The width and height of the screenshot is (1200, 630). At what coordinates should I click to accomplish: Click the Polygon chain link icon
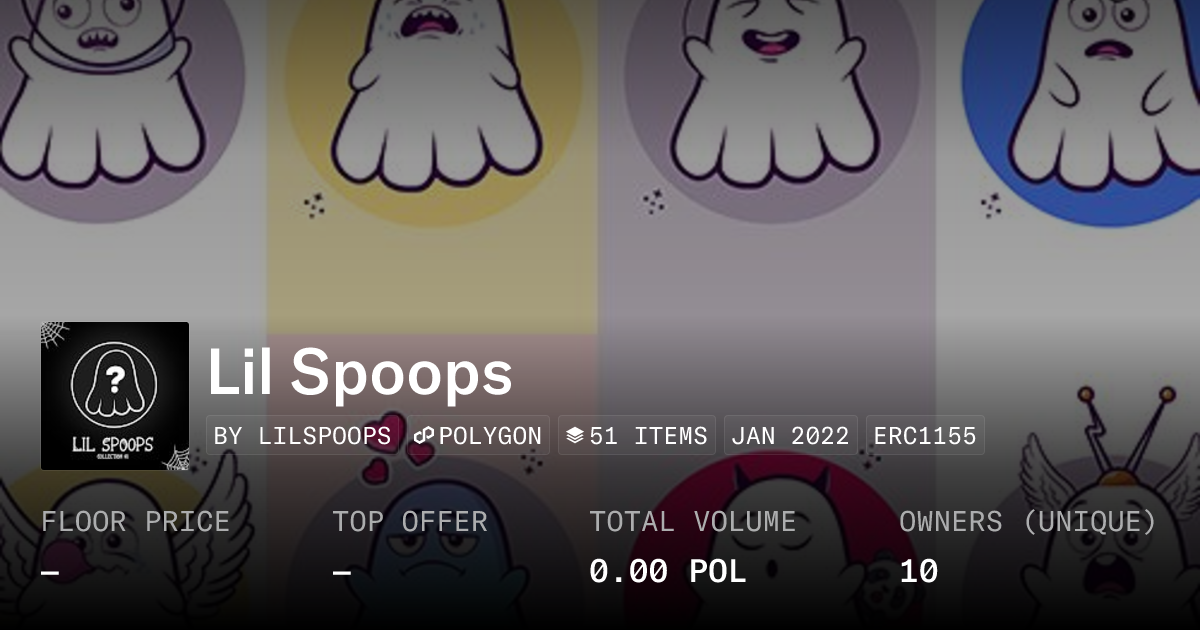pyautogui.click(x=424, y=436)
